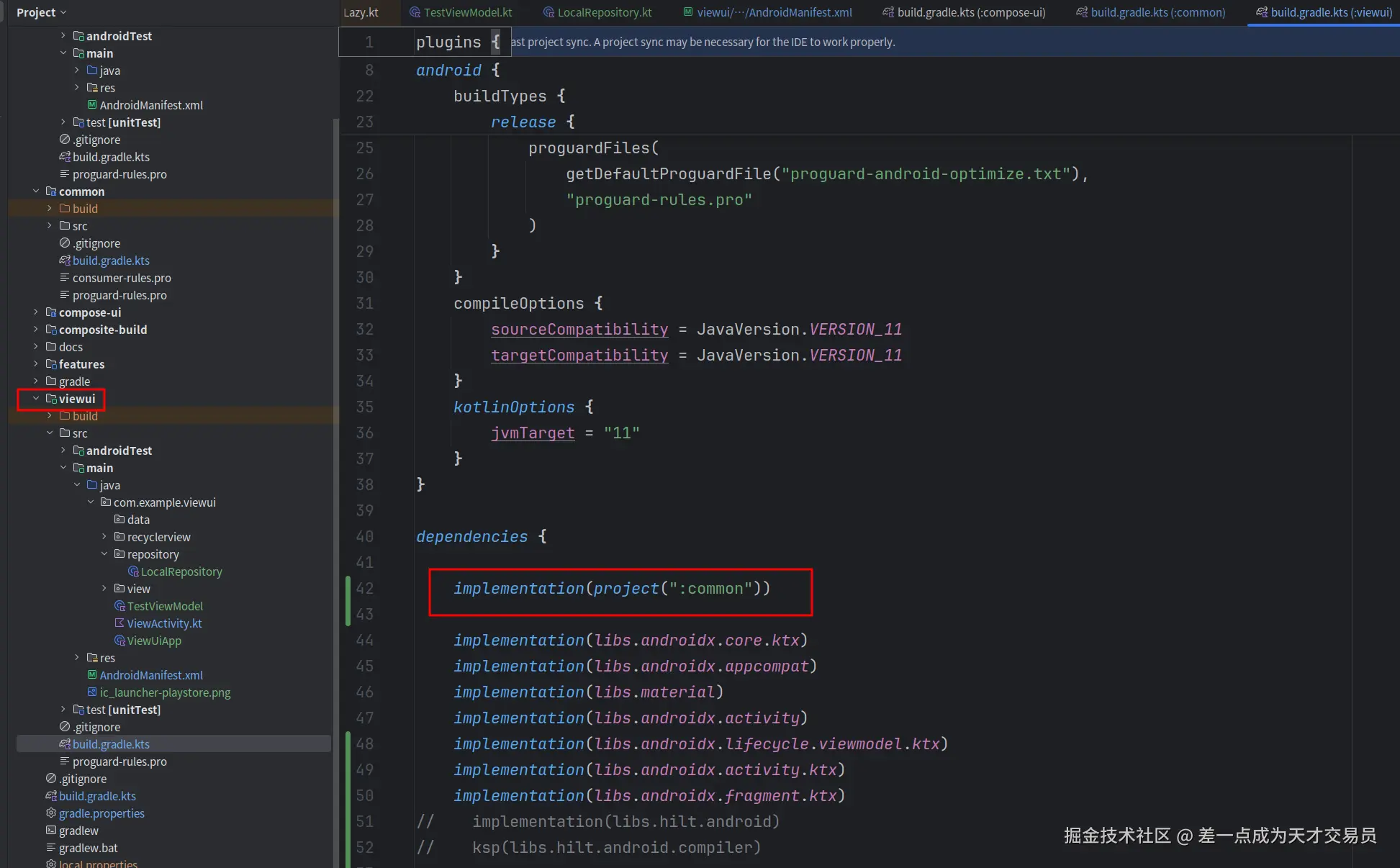Open the Project view dropdown
The width and height of the screenshot is (1400, 868).
pyautogui.click(x=42, y=12)
